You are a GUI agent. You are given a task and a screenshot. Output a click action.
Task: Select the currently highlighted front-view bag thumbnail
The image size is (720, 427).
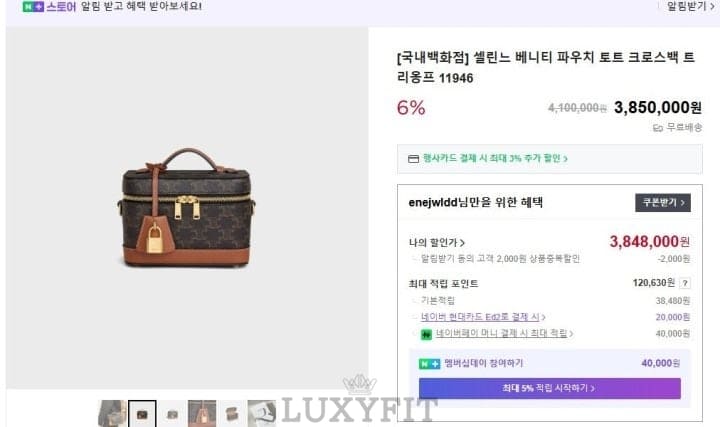click(x=142, y=413)
